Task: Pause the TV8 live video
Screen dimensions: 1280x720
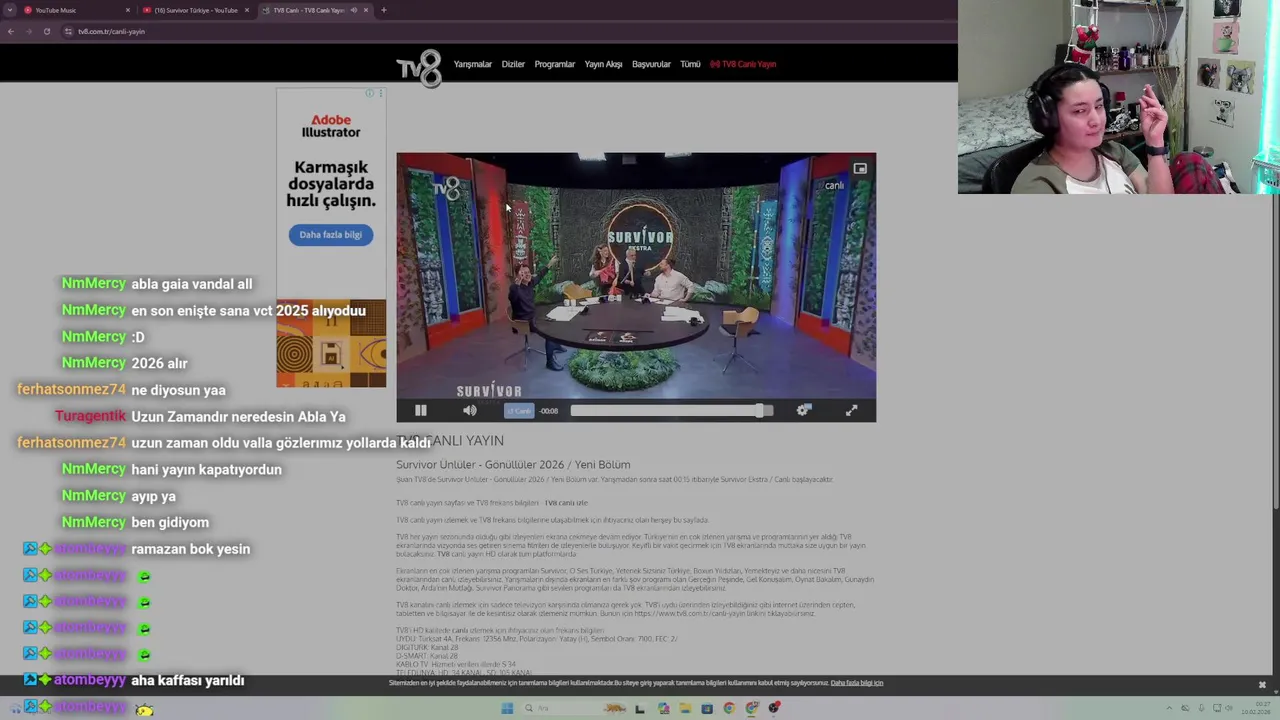Action: point(421,410)
